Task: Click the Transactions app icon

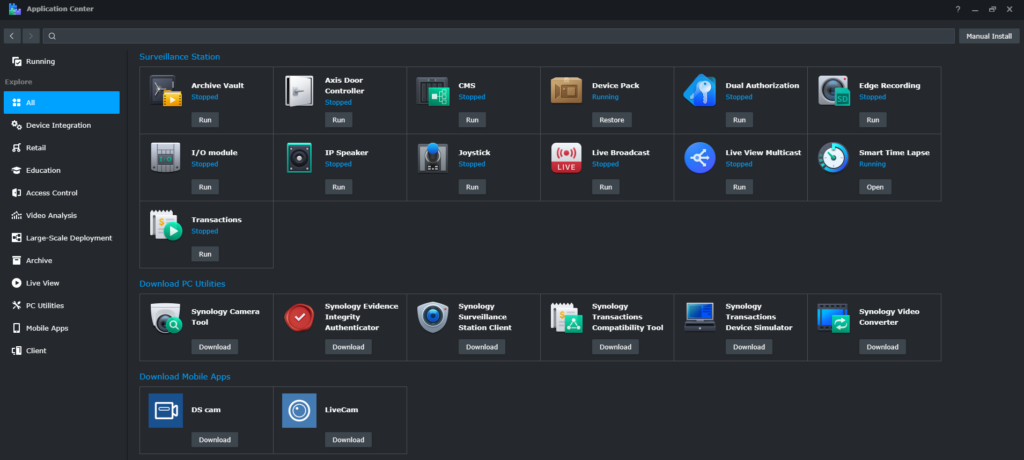Action: pyautogui.click(x=166, y=225)
